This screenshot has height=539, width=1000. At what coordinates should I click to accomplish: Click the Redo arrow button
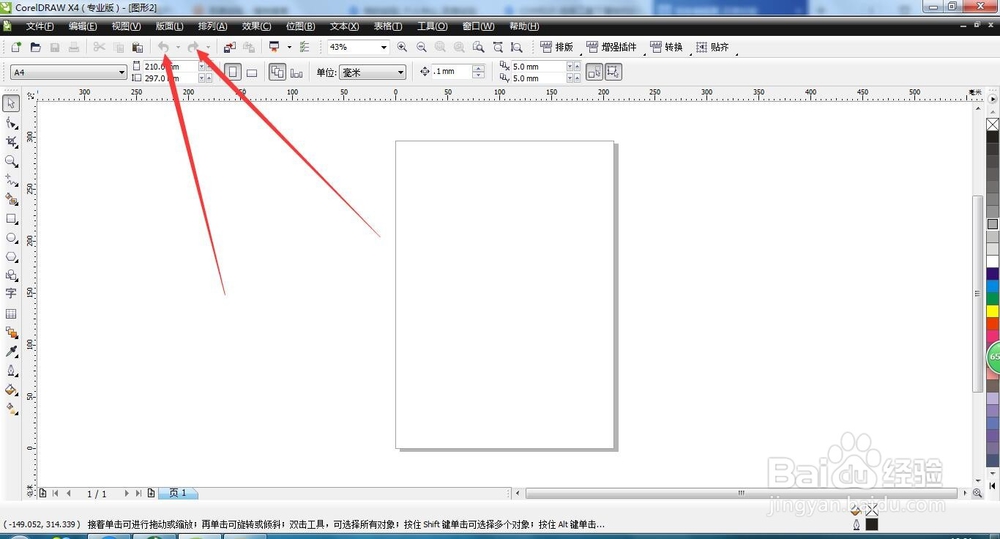(193, 47)
